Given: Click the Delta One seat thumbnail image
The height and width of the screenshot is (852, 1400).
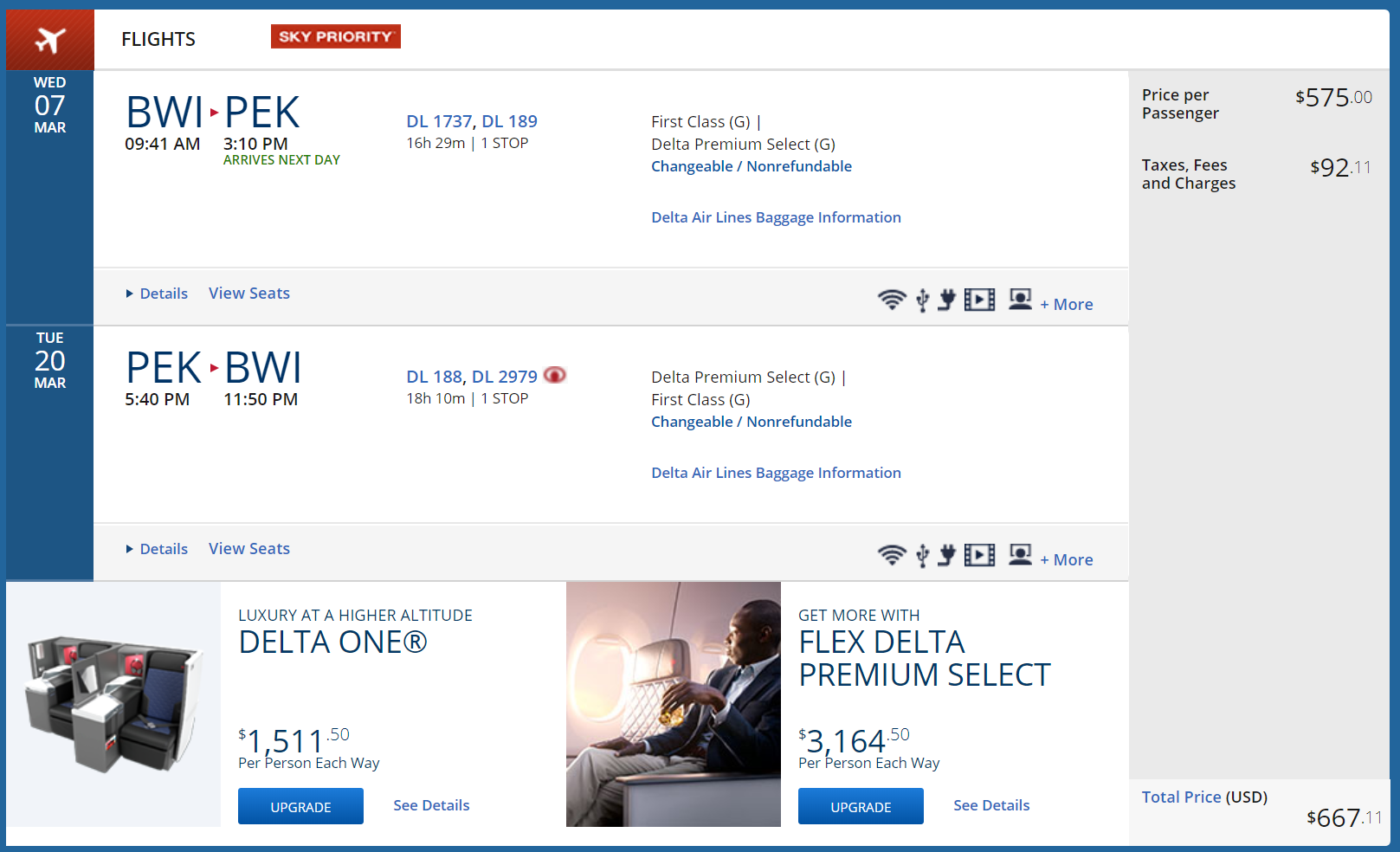Looking at the screenshot, I should tap(113, 704).
